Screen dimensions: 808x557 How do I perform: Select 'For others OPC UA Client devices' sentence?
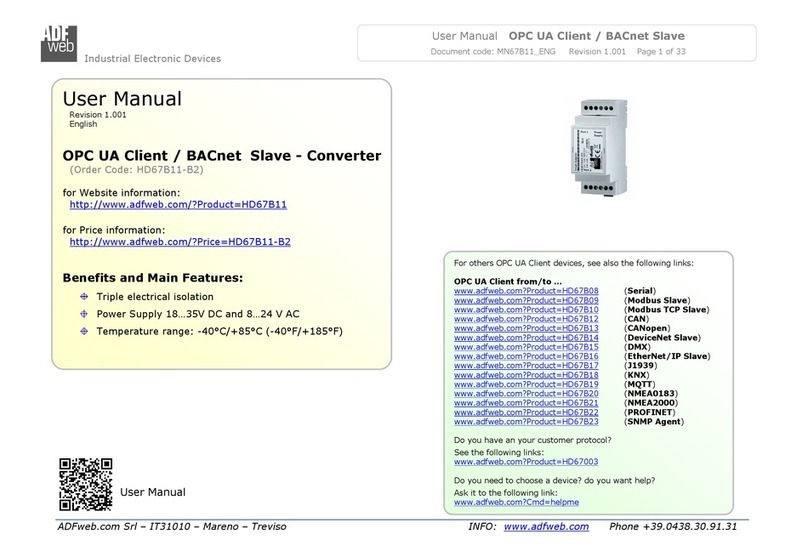[574, 263]
